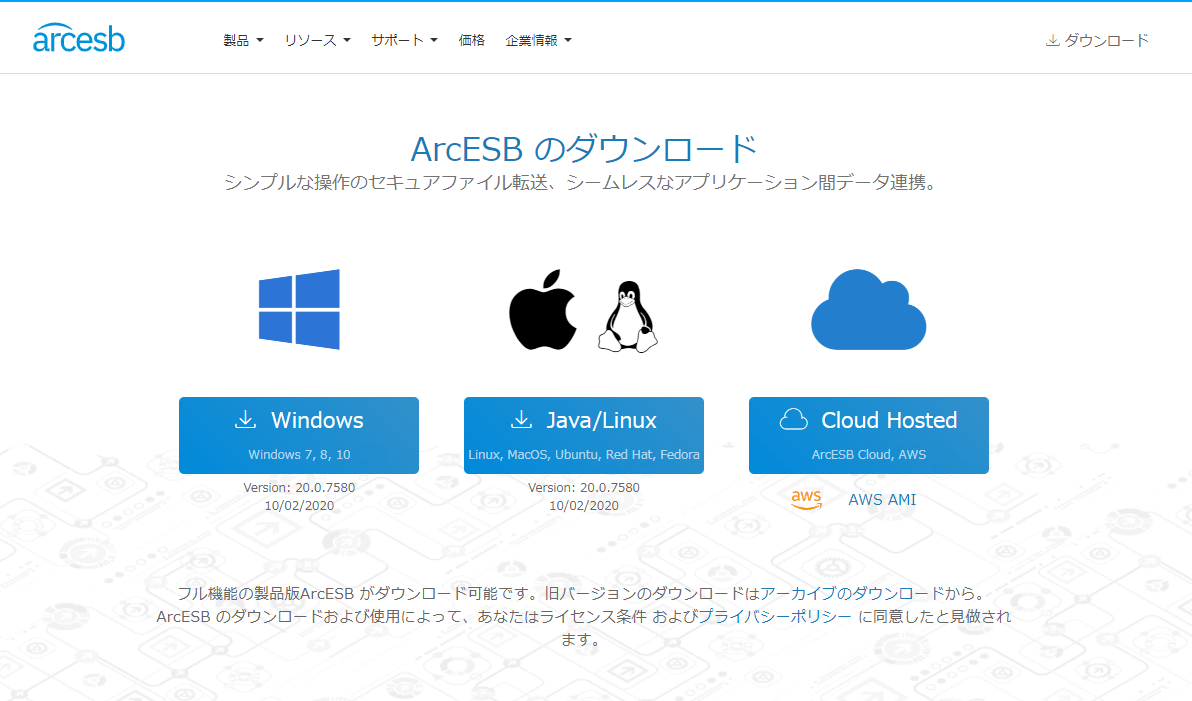
Task: Click the Apple logo icon
Action: [542, 309]
